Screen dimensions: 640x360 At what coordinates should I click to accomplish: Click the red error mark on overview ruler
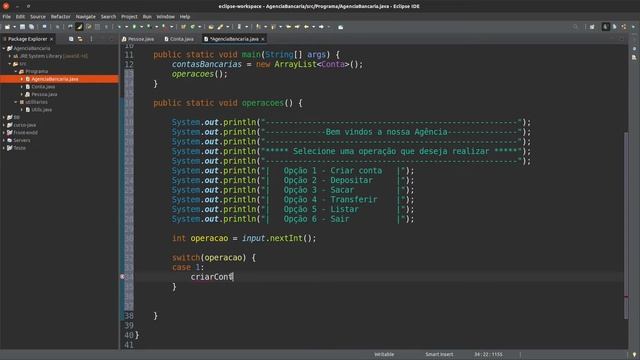point(626,297)
